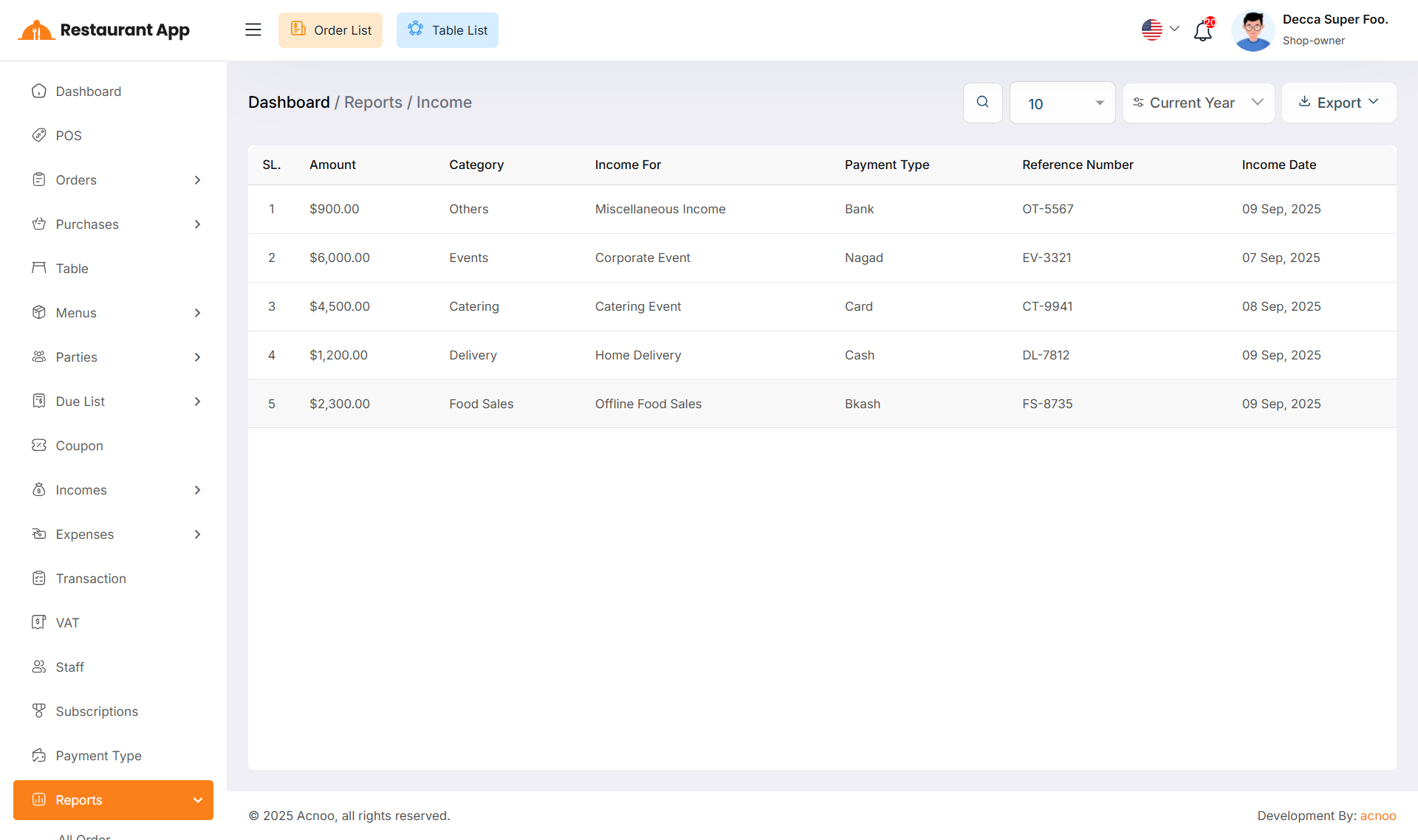Open the POS sidebar icon
Screen dimensions: 1418x840
coord(39,135)
